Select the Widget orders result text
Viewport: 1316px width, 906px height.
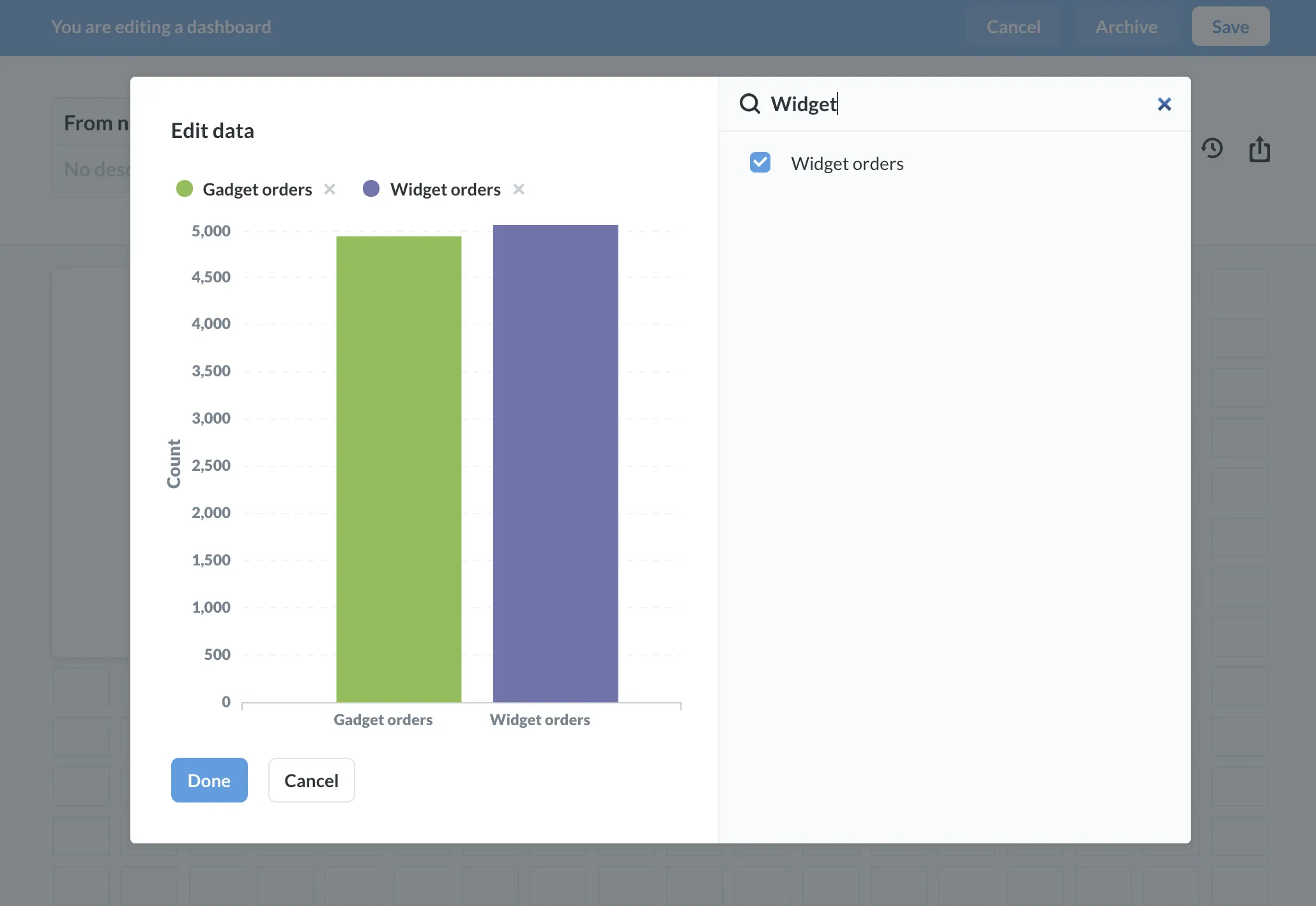click(x=847, y=164)
